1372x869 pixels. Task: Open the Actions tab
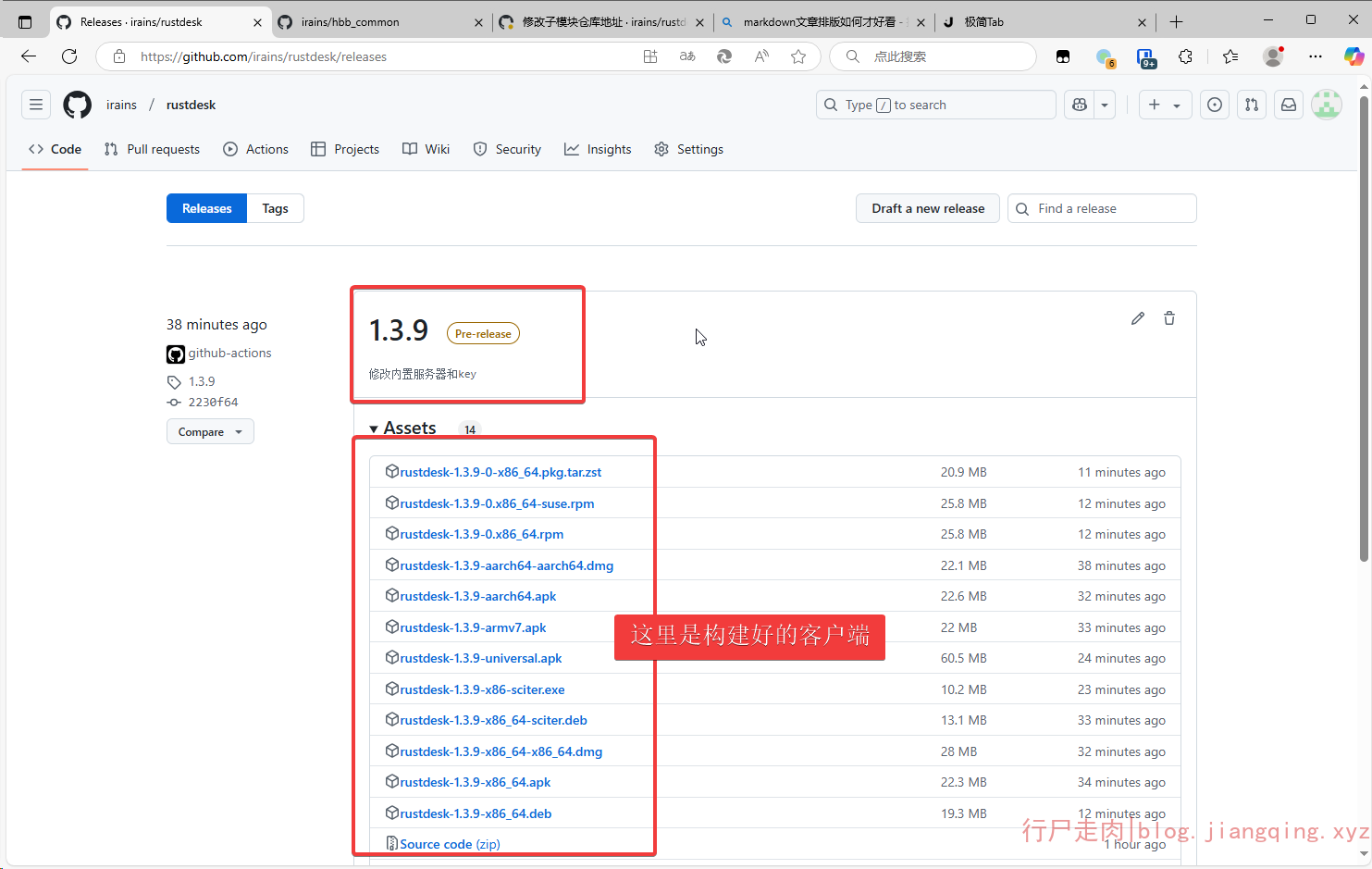(256, 149)
